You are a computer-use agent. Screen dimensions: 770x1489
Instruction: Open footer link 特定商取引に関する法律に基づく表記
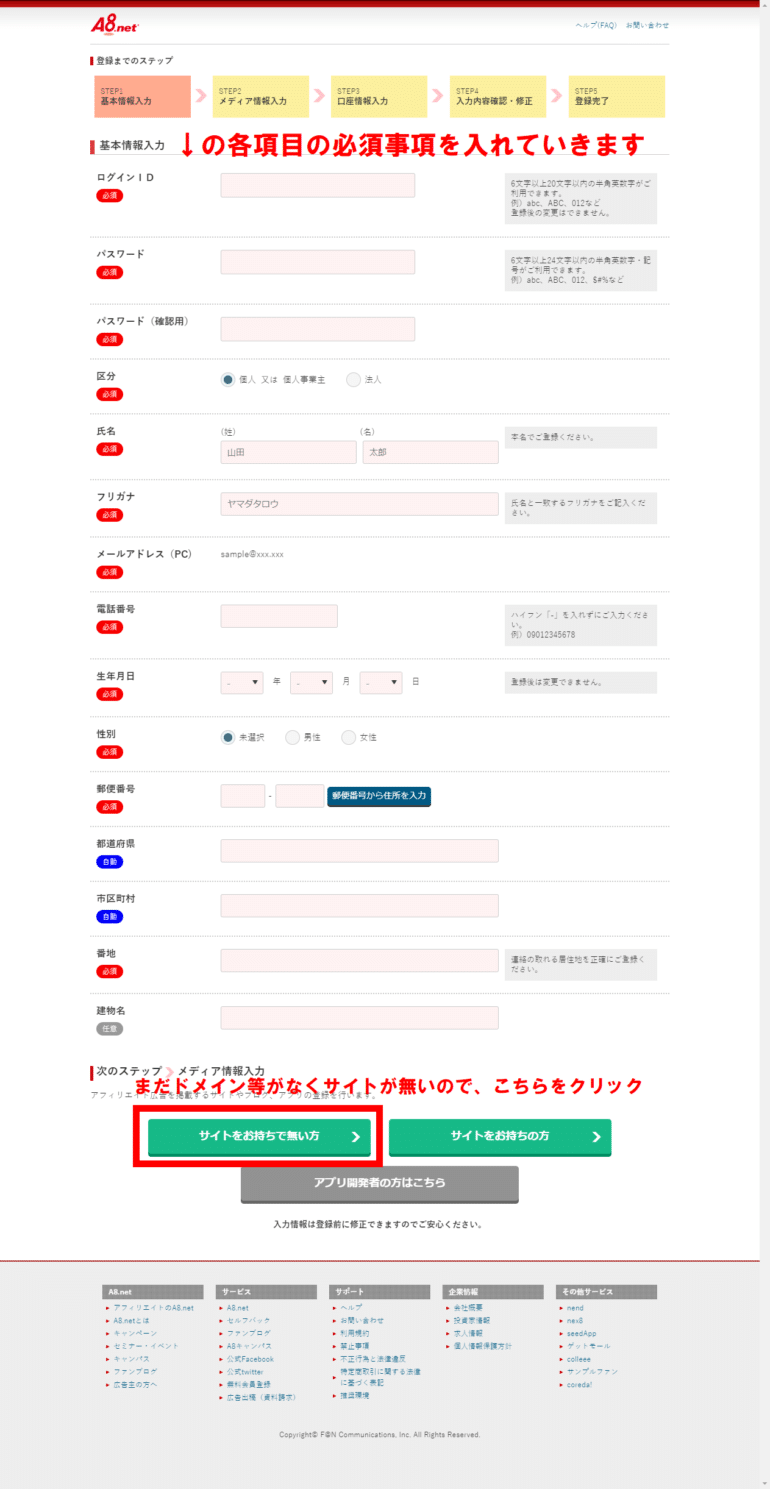tap(380, 1378)
